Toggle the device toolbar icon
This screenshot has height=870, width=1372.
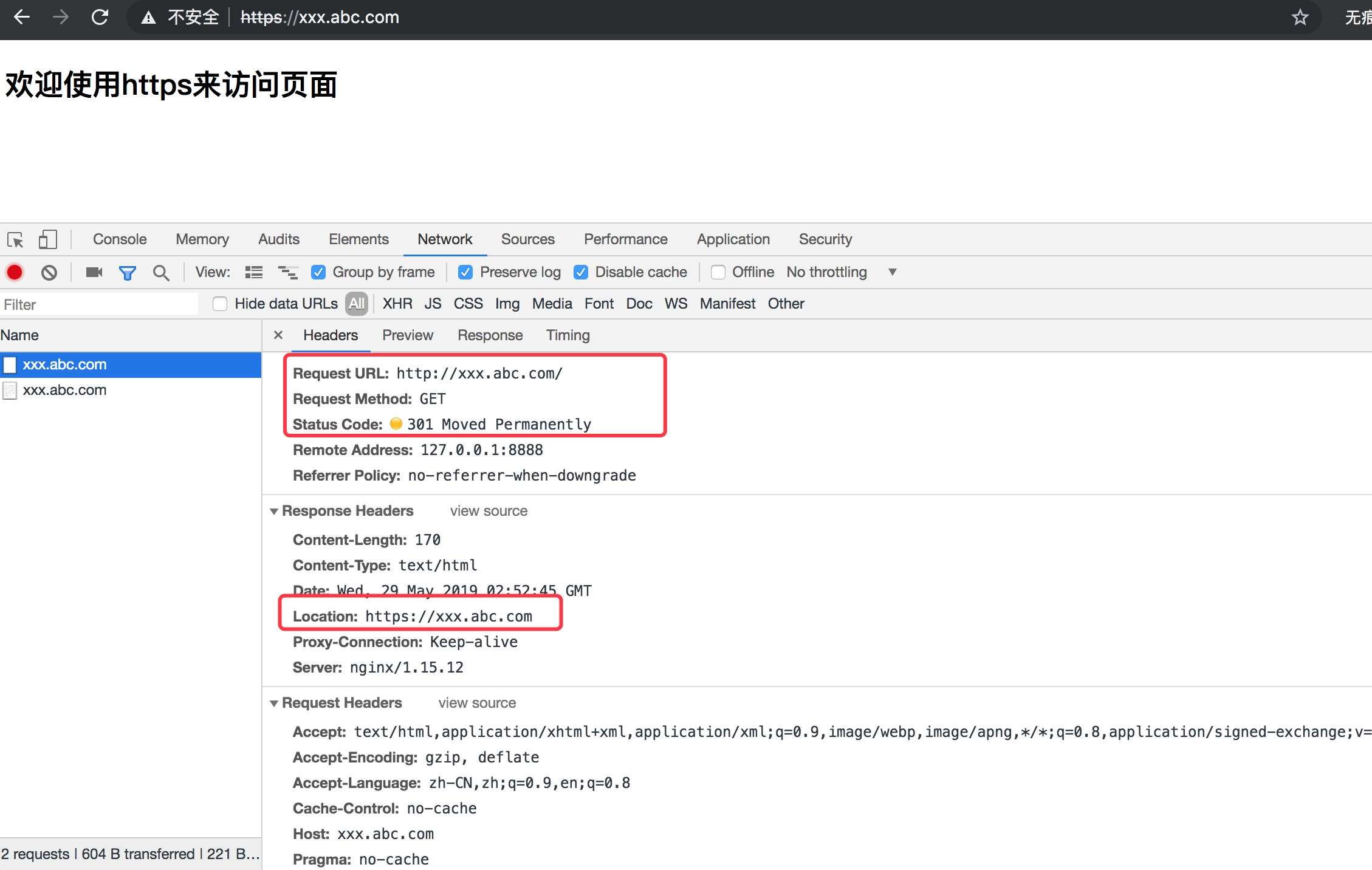[x=47, y=239]
